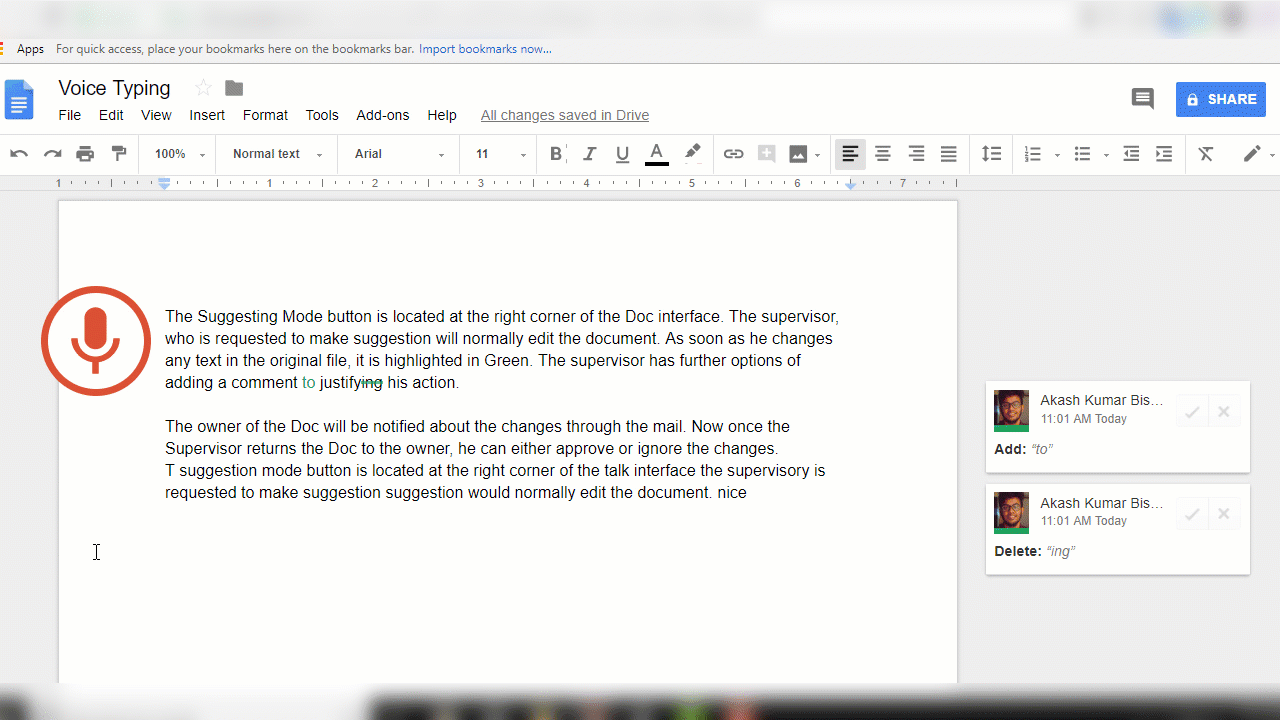Open the Arial font dropdown

[x=399, y=154]
